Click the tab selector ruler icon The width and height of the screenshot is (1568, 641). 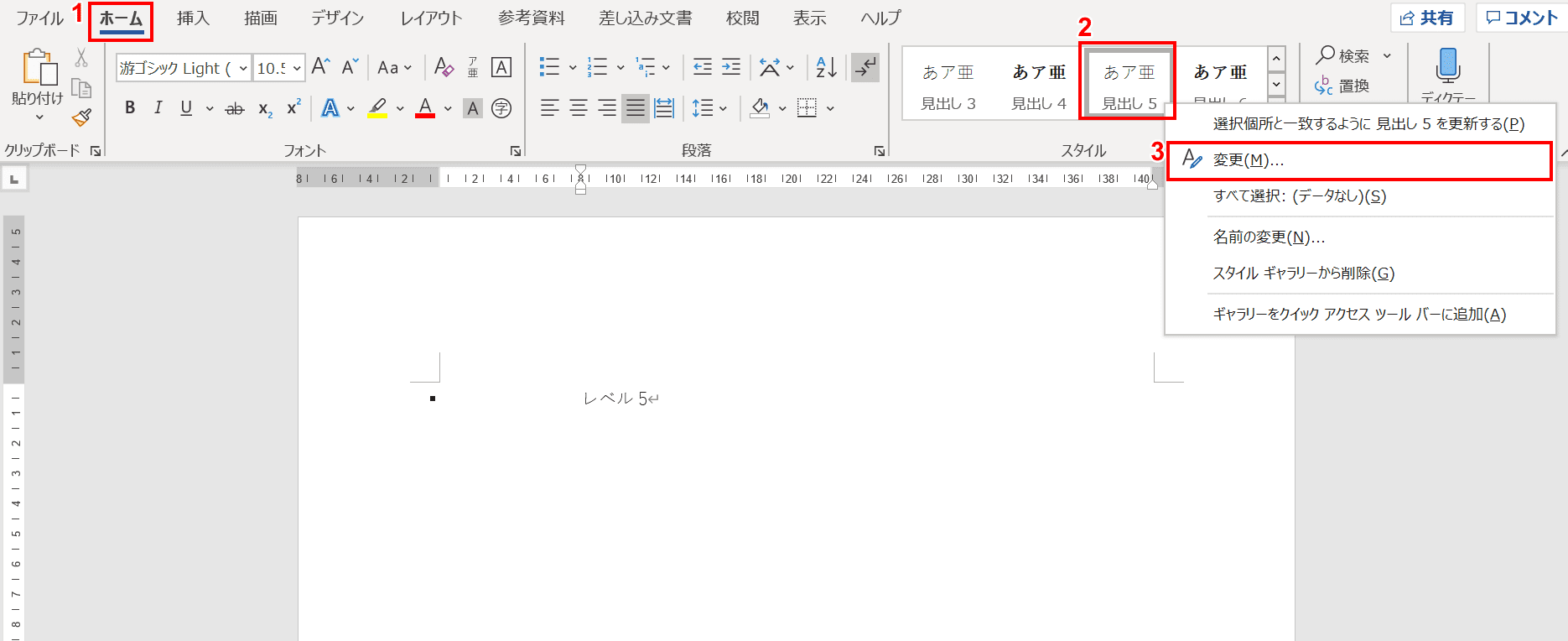(14, 179)
